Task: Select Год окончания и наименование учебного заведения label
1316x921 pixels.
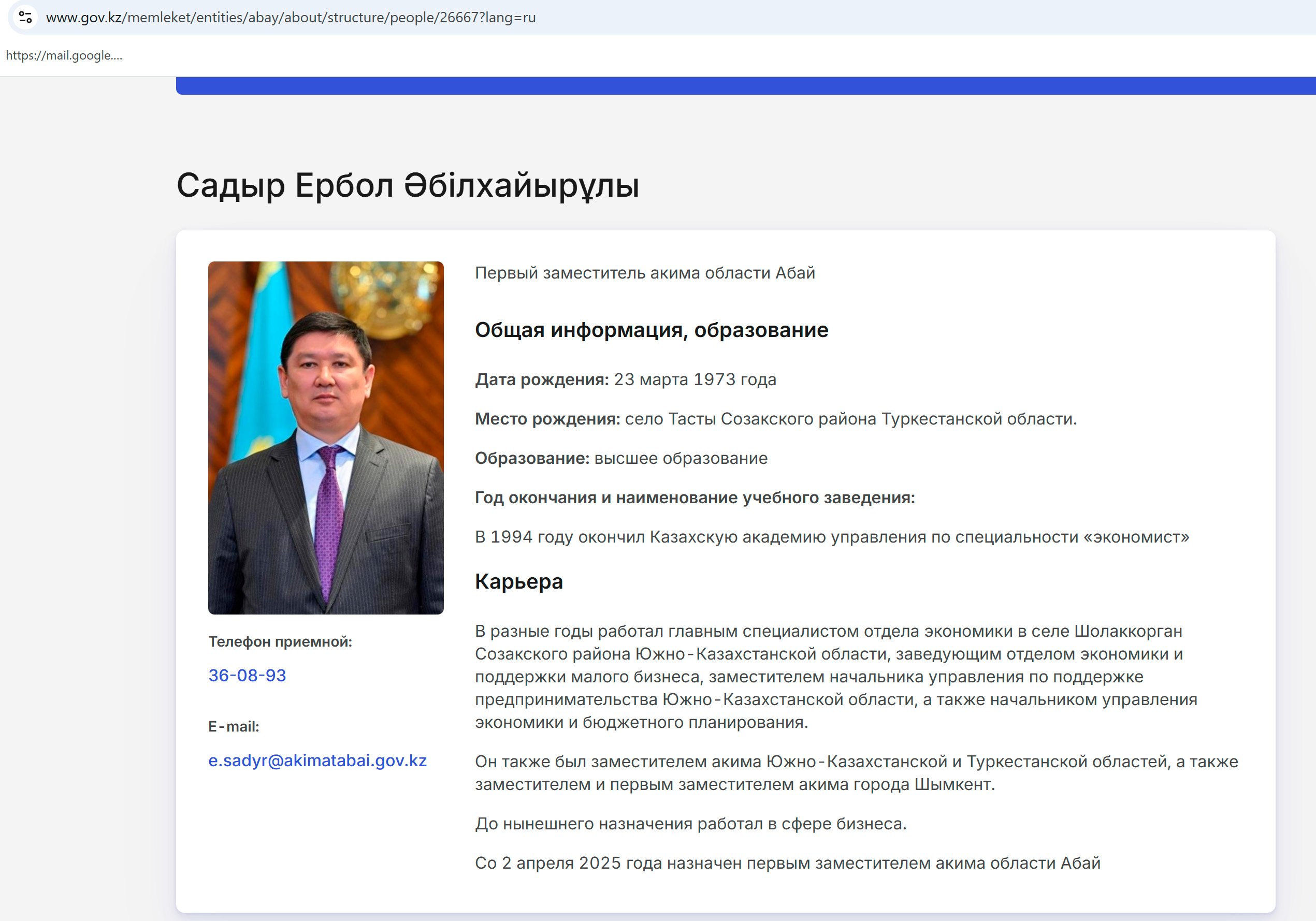Action: pyautogui.click(x=695, y=498)
